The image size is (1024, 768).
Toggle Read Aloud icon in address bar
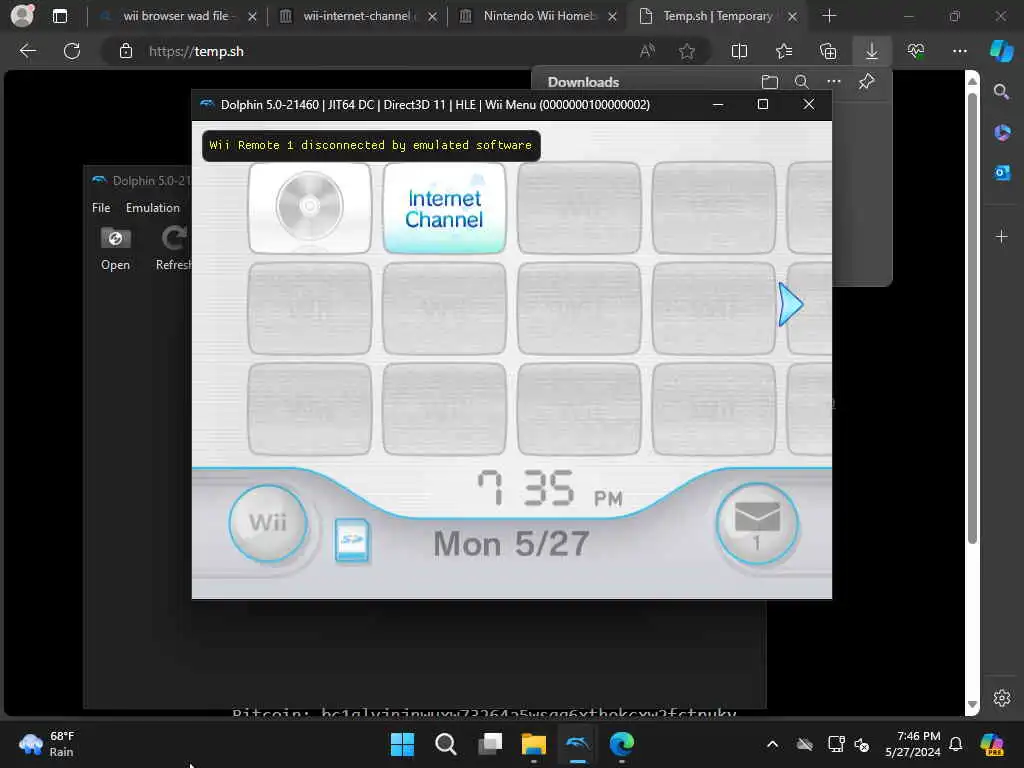click(x=647, y=51)
